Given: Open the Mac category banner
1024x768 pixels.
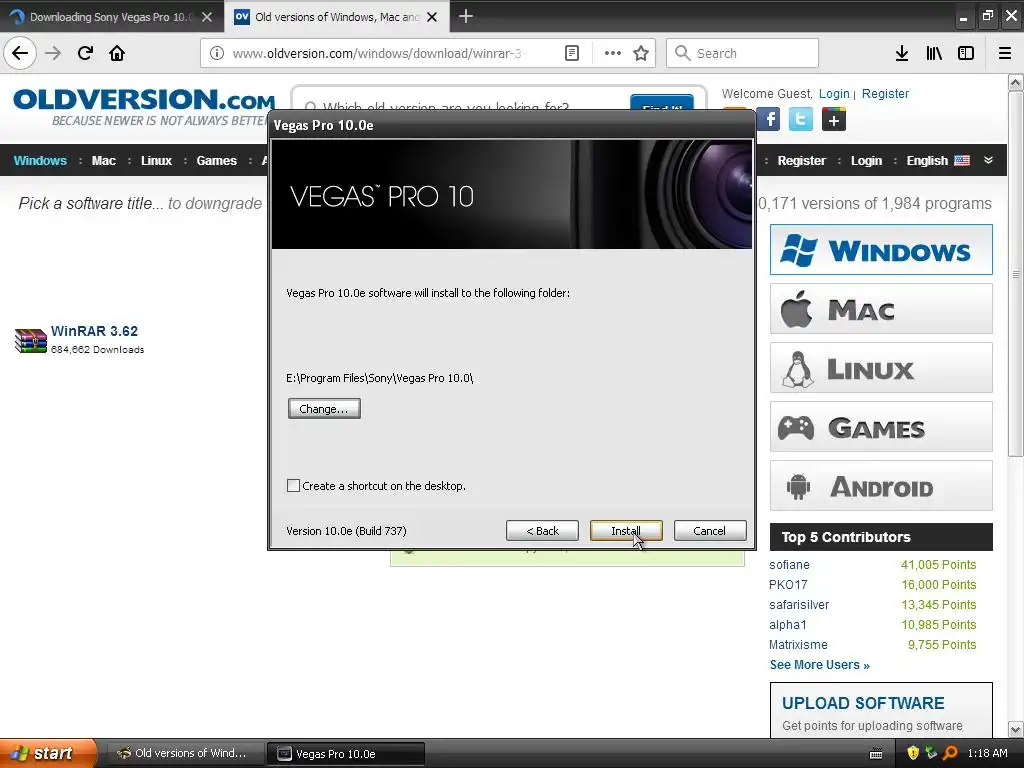Looking at the screenshot, I should [x=881, y=309].
